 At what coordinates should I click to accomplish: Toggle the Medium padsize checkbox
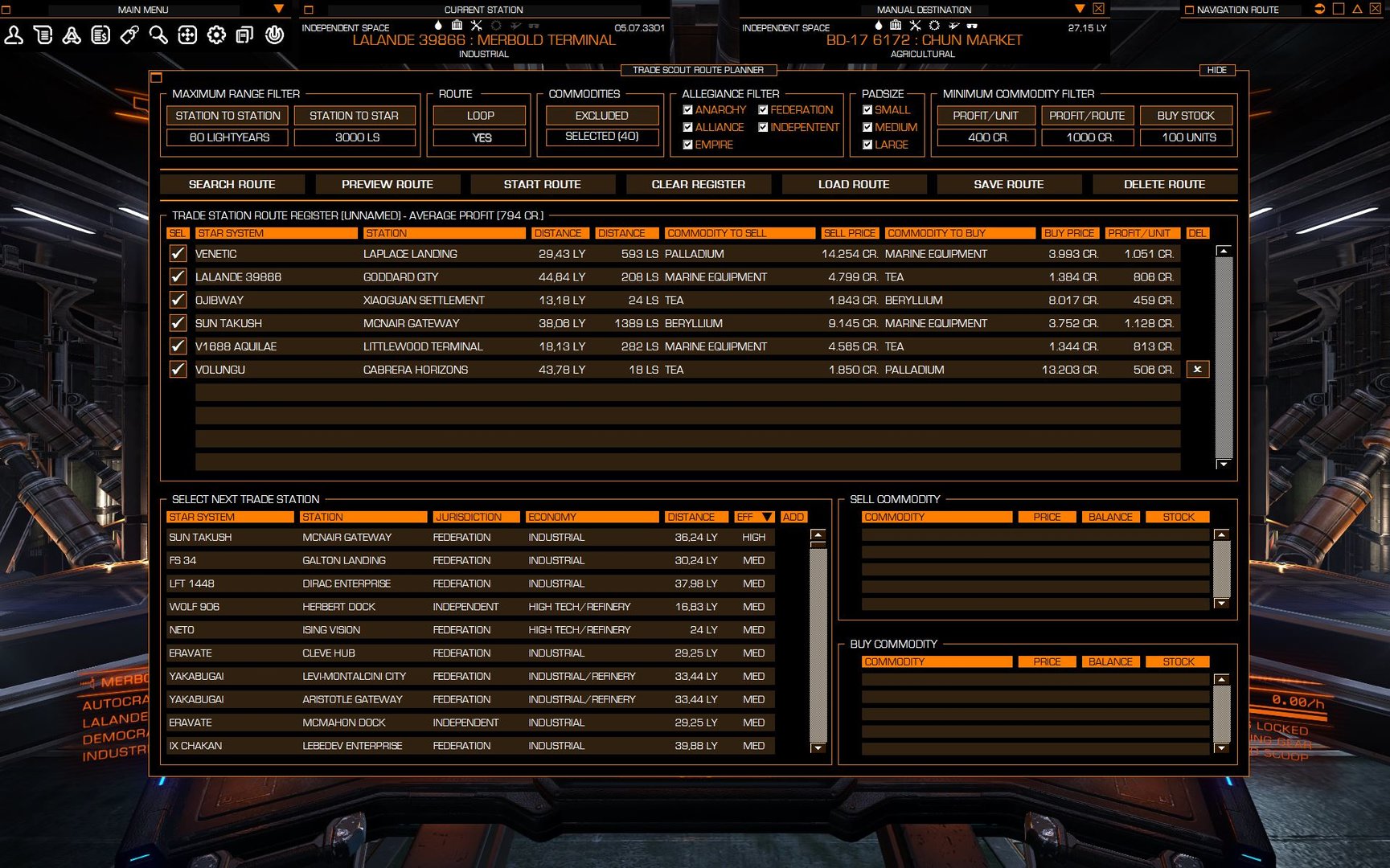[x=867, y=127]
